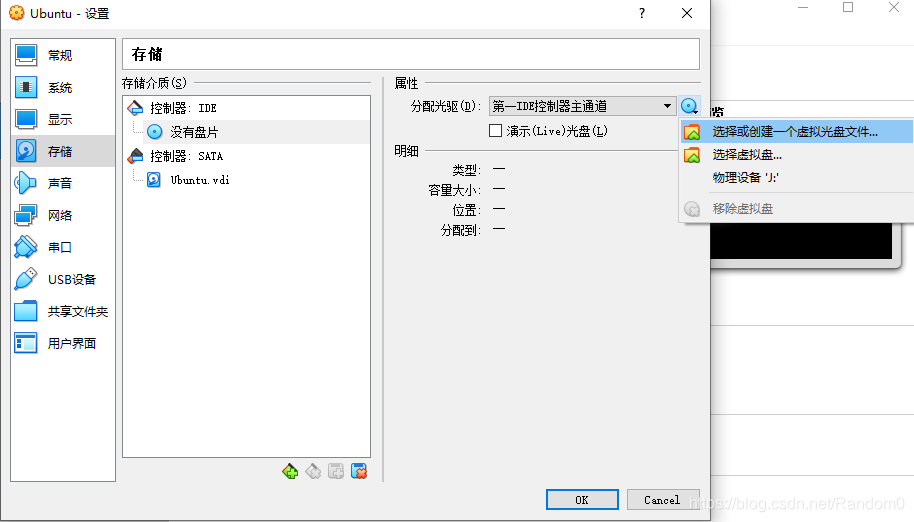914x522 pixels.
Task: Maximize the background VirtualBox window
Action: coord(848,7)
